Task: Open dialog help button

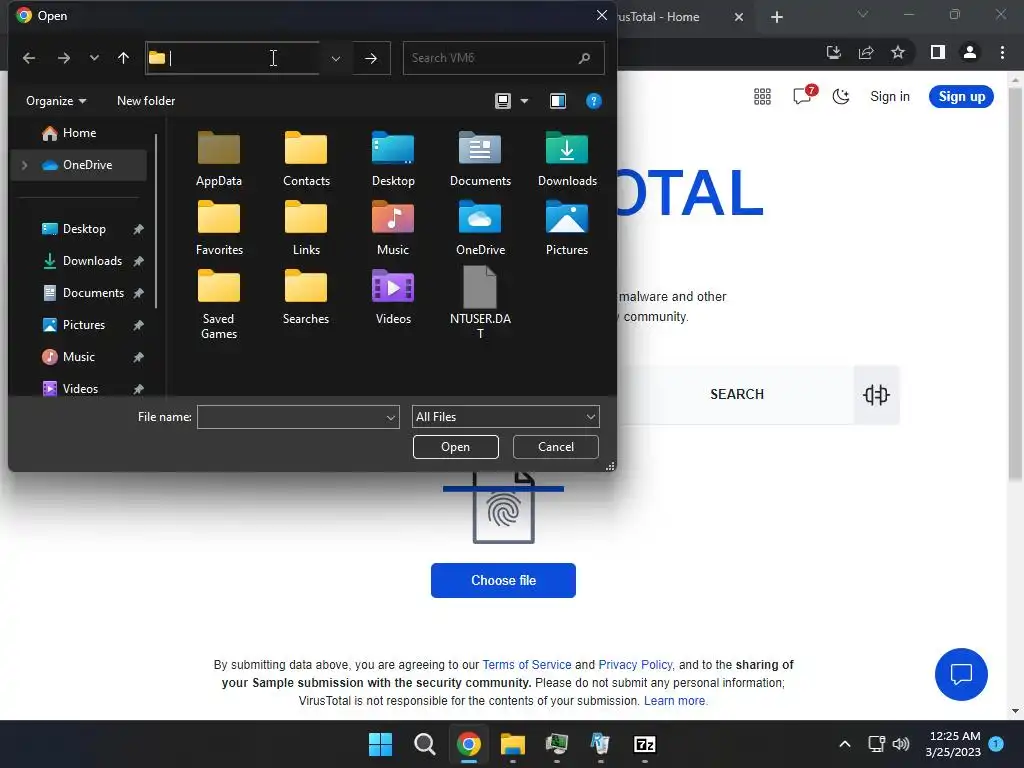Action: pyautogui.click(x=593, y=101)
